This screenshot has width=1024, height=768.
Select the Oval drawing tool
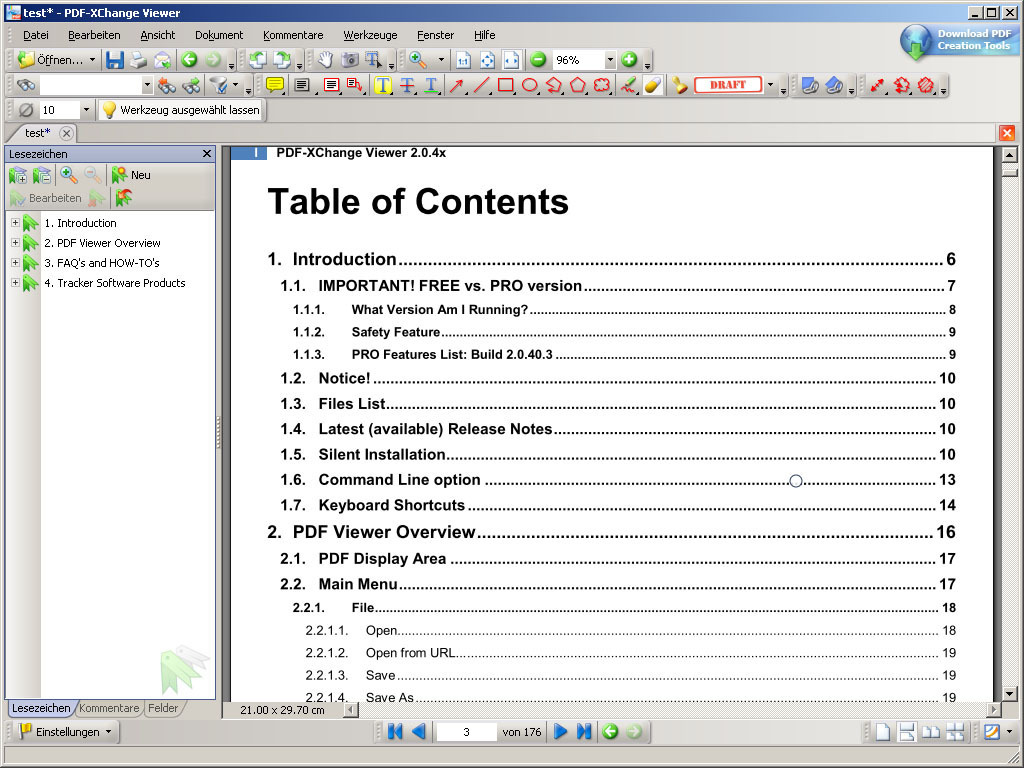[x=530, y=85]
